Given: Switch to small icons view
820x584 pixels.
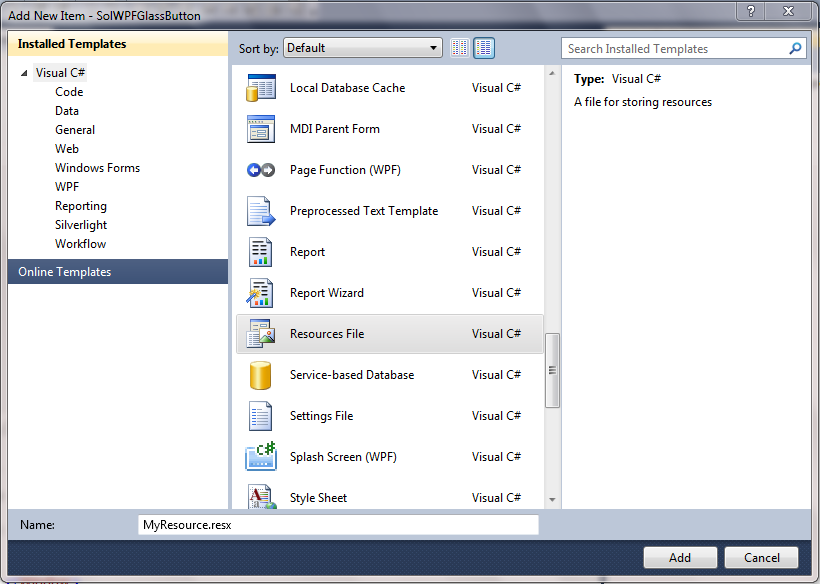Looking at the screenshot, I should [460, 48].
